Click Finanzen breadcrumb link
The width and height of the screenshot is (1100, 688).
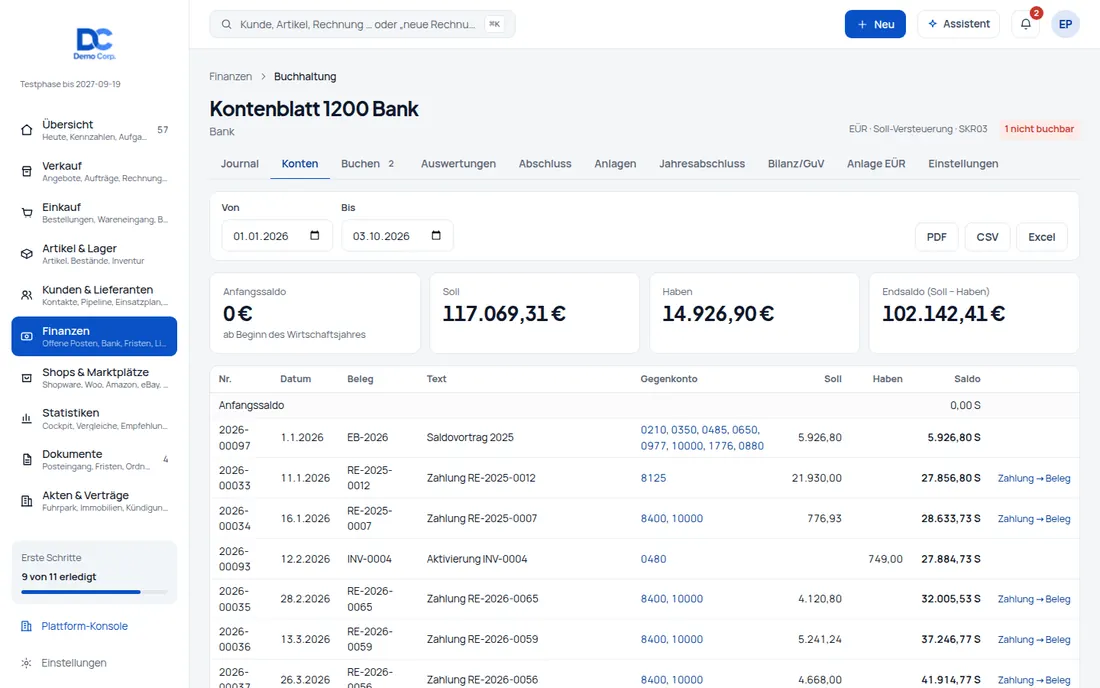pyautogui.click(x=230, y=76)
